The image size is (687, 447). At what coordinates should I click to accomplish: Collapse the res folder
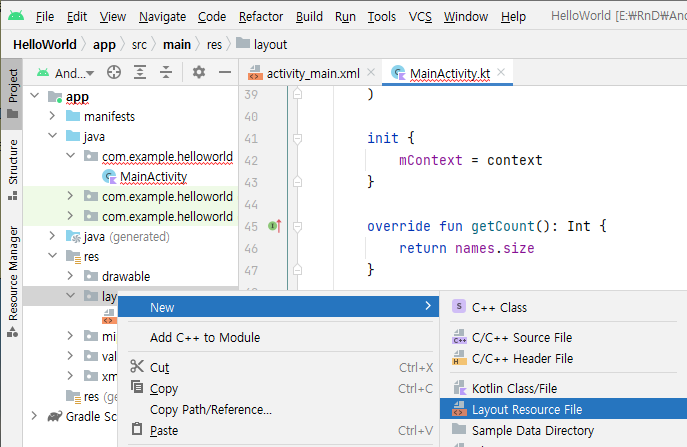(53, 255)
